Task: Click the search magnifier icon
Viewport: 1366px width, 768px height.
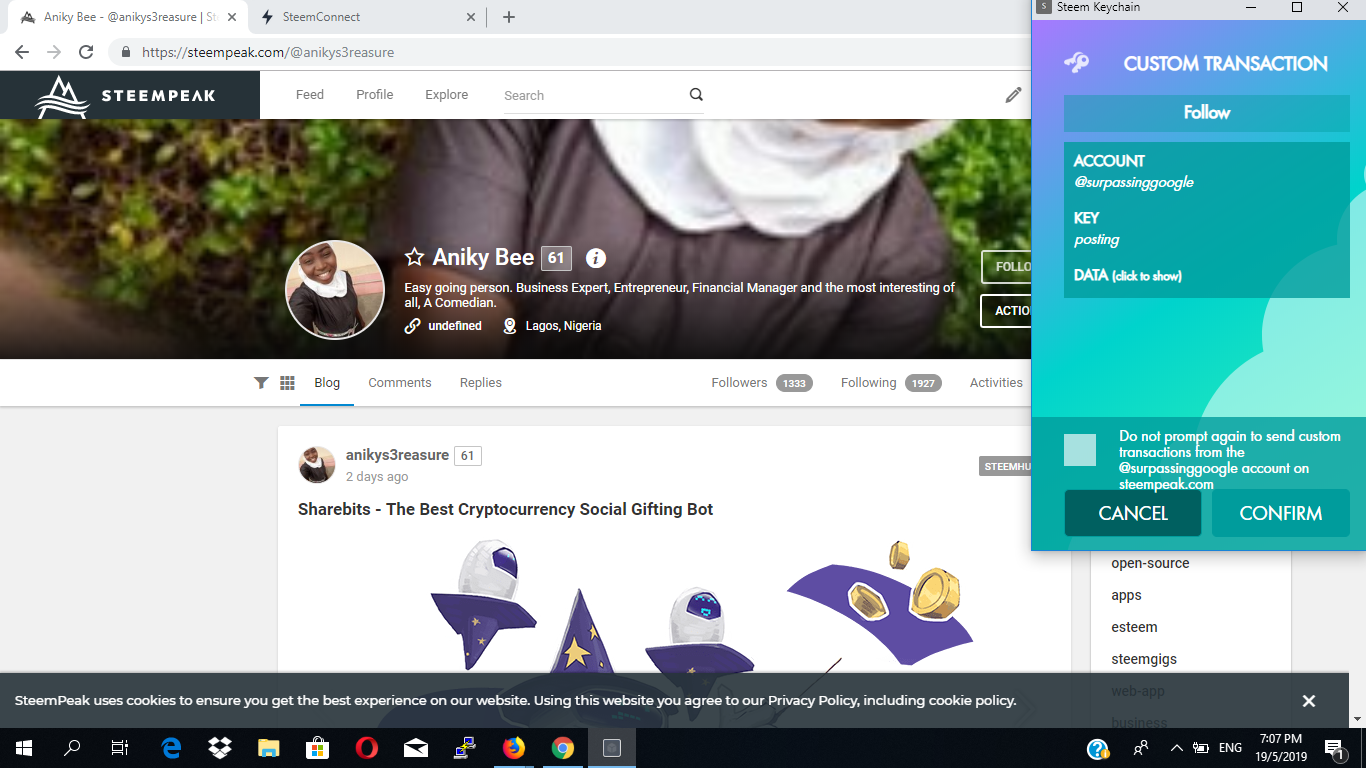Action: pyautogui.click(x=696, y=95)
